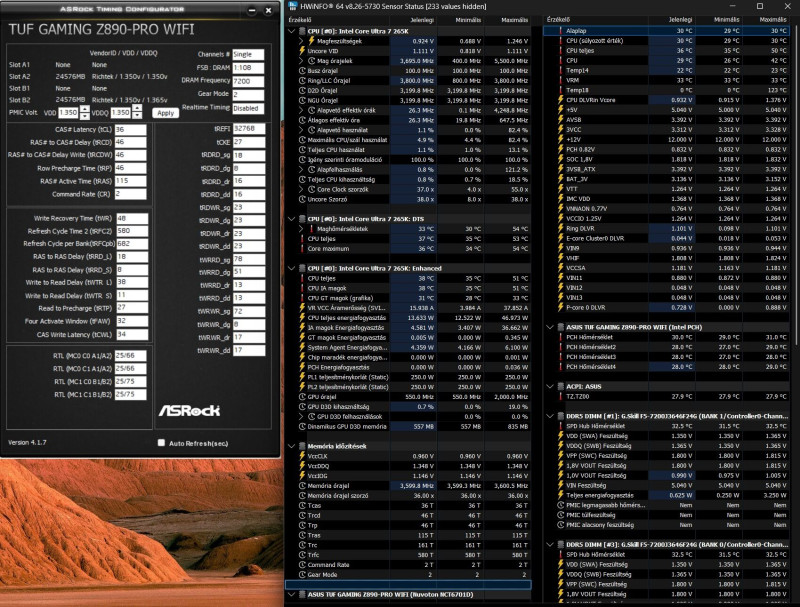
Task: Click the lightning icon beside VccDDQ
Action: pyautogui.click(x=302, y=466)
